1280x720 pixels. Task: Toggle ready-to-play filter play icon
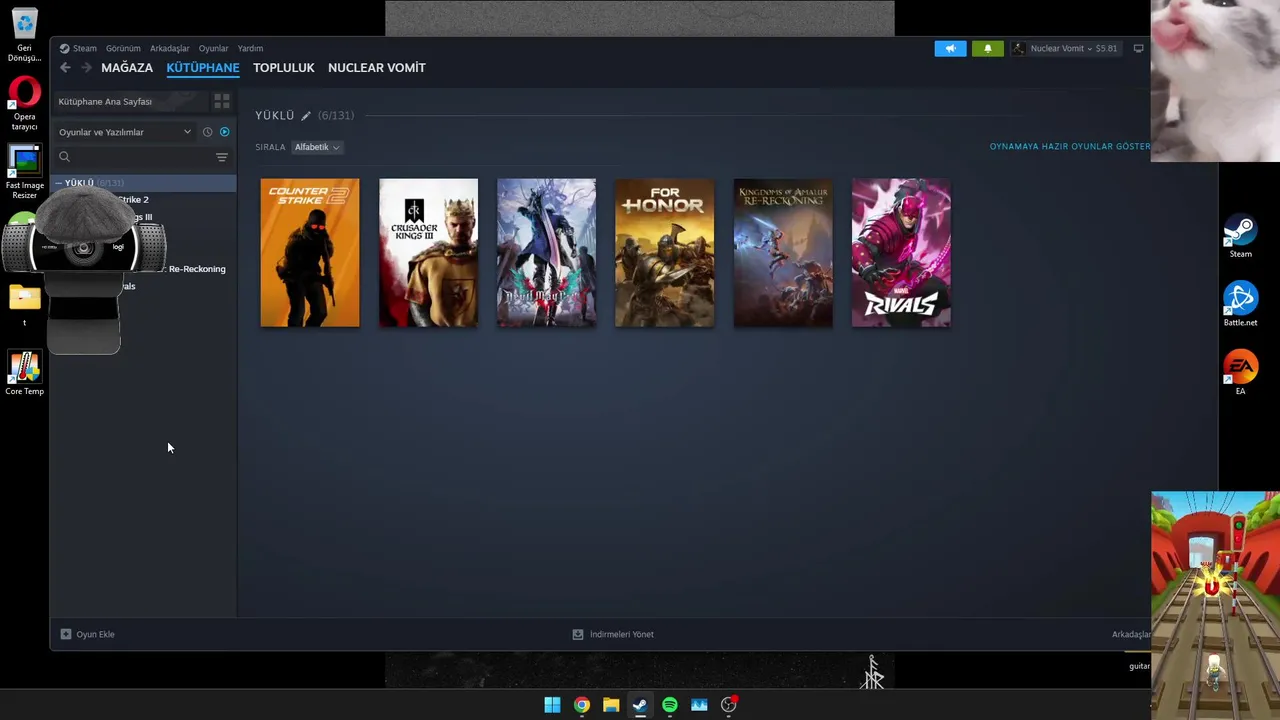pyautogui.click(x=224, y=132)
